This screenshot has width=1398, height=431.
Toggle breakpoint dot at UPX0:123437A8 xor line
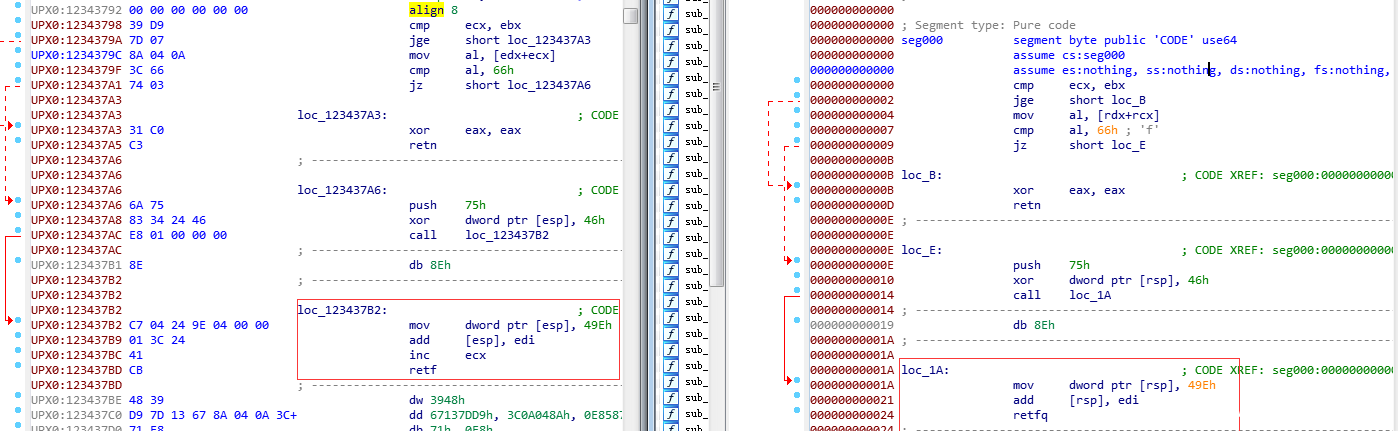tap(20, 220)
